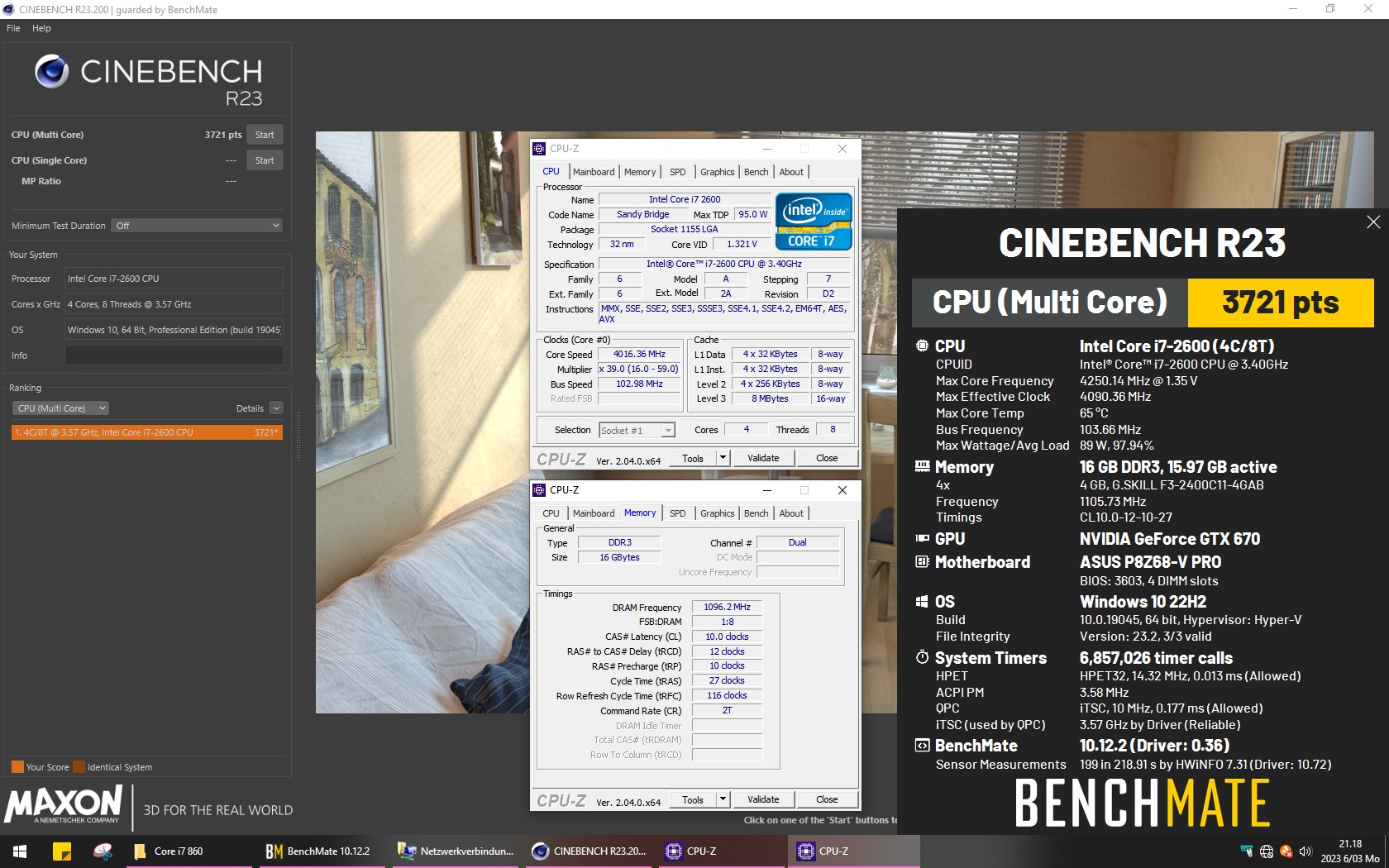Click Validate in lower CPU-Z window
The height and width of the screenshot is (868, 1389).
(763, 799)
